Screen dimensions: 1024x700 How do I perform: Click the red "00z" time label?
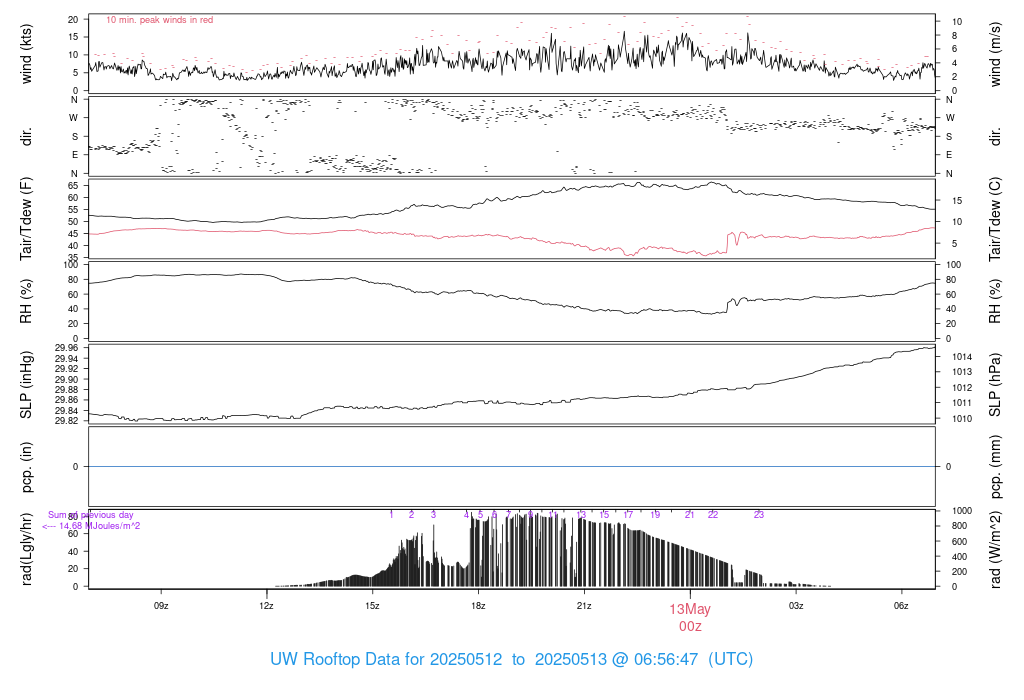click(x=690, y=626)
